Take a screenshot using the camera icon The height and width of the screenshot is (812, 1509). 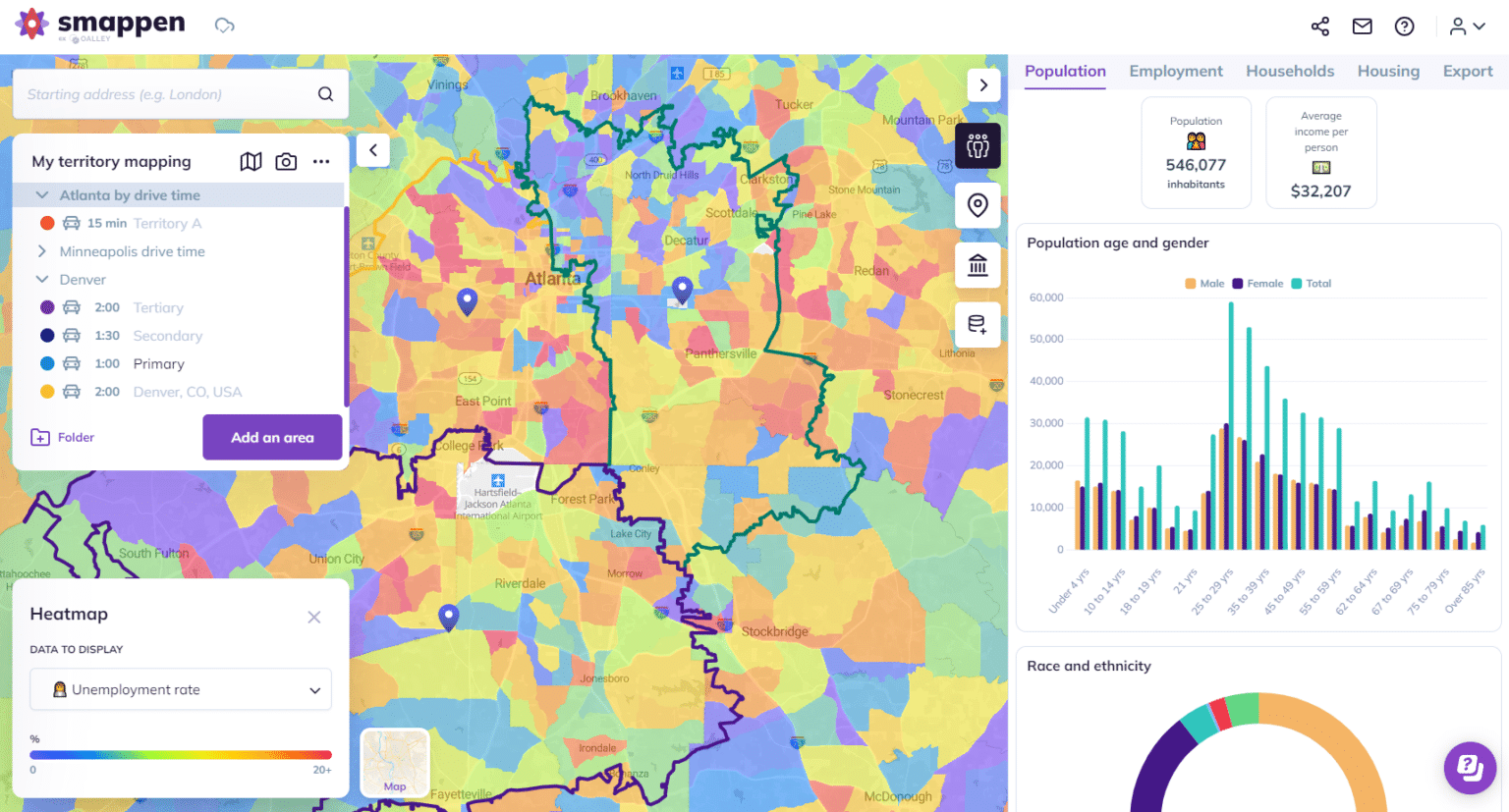(286, 161)
